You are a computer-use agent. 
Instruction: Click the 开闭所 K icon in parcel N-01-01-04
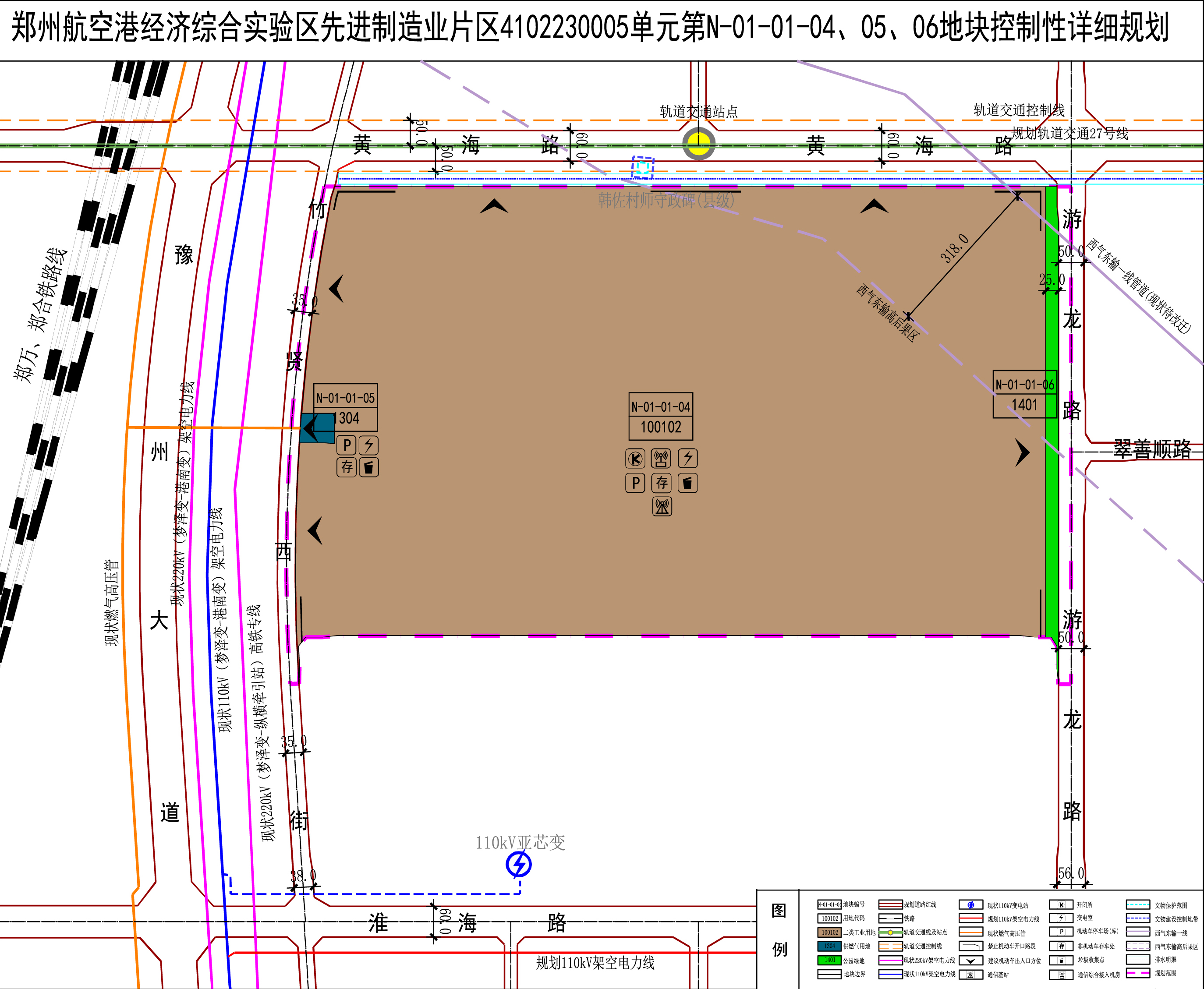pyautogui.click(x=635, y=458)
